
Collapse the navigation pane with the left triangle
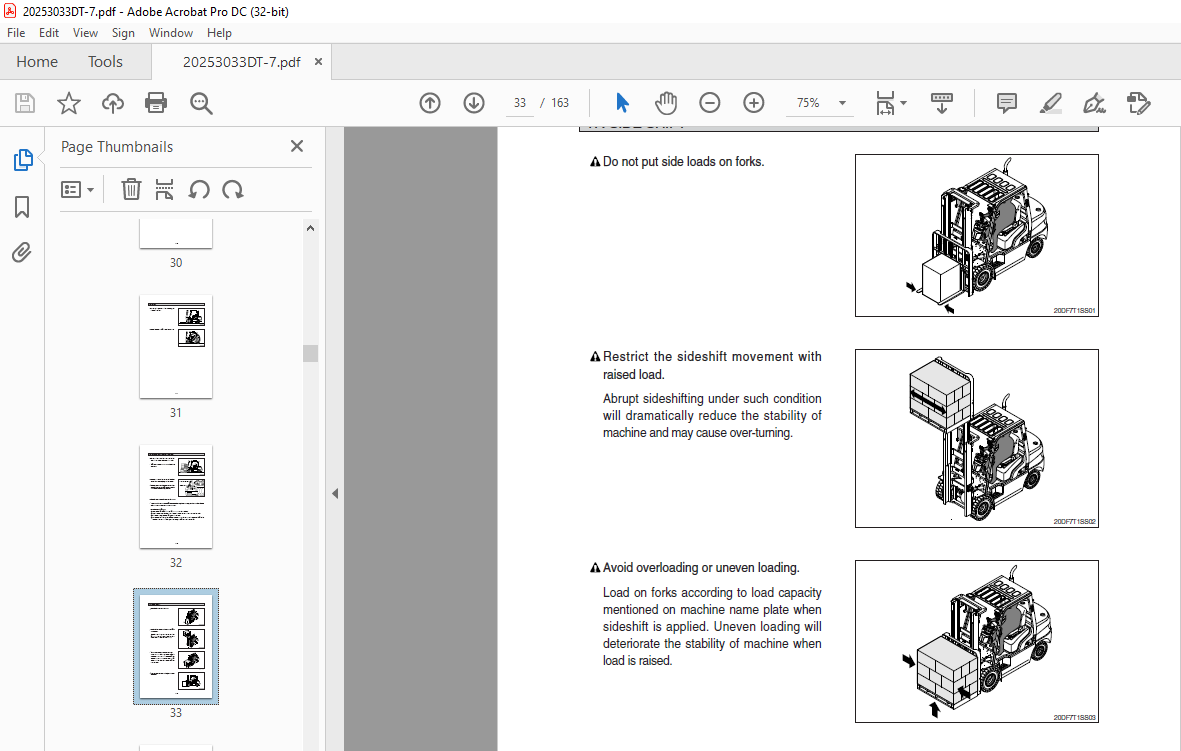coord(335,493)
